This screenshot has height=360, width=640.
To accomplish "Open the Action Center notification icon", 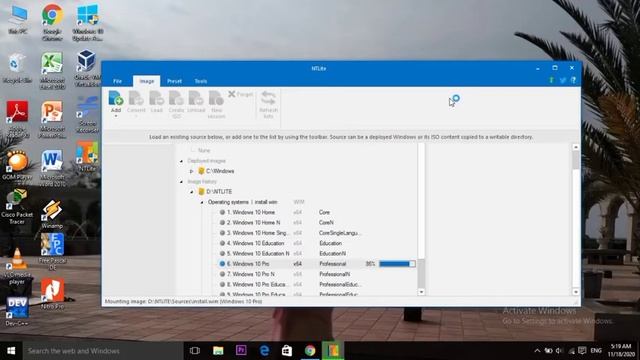I will coord(582,351).
